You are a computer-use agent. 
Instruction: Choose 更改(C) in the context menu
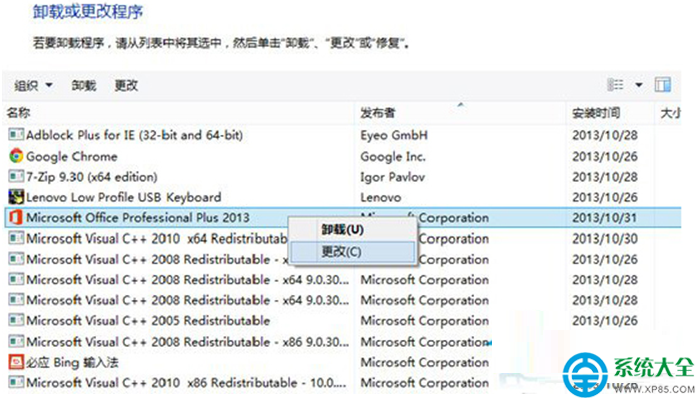353,252
